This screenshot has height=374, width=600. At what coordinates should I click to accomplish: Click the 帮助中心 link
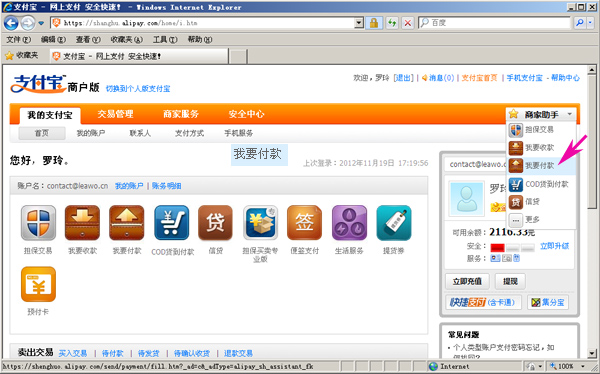565,78
